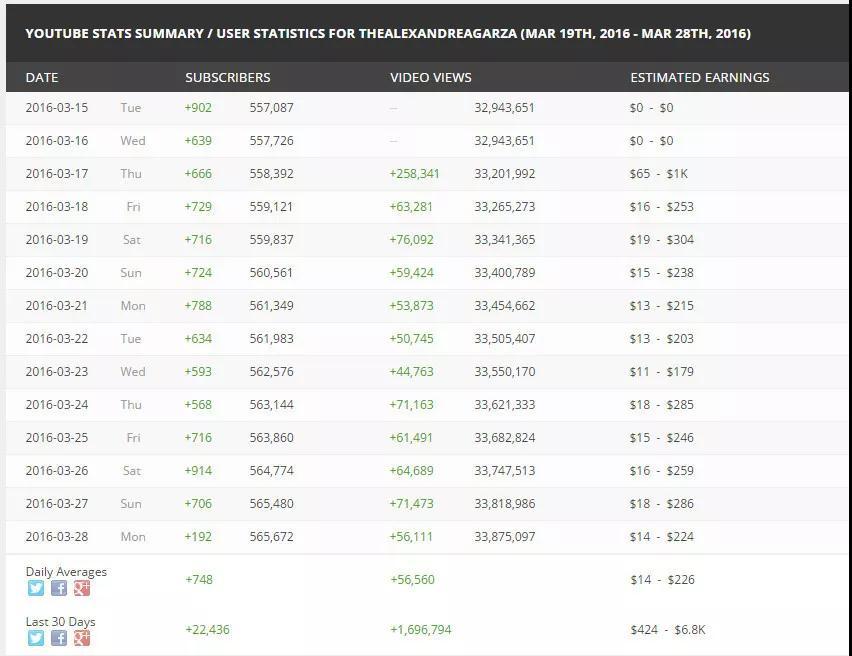Select the $65 - $1K earnings cell
Image resolution: width=852 pixels, height=656 pixels.
658,174
